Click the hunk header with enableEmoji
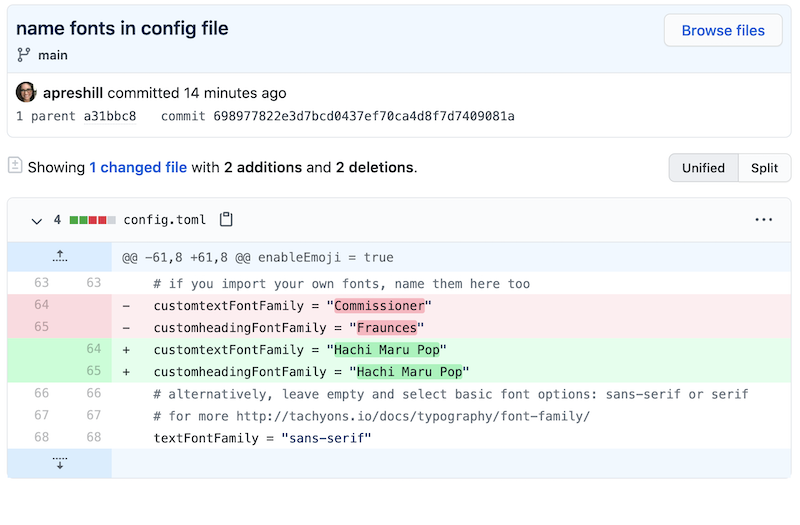Screen dimensions: 800x525 258,257
